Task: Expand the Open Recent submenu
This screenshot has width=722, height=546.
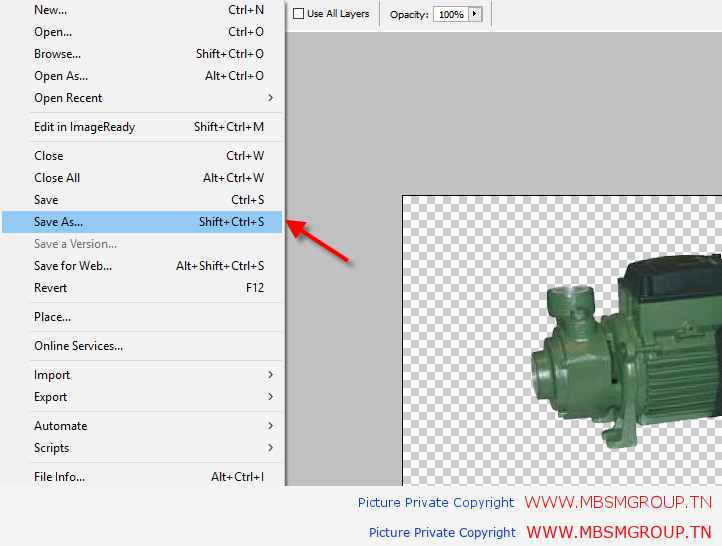Action: coord(142,98)
